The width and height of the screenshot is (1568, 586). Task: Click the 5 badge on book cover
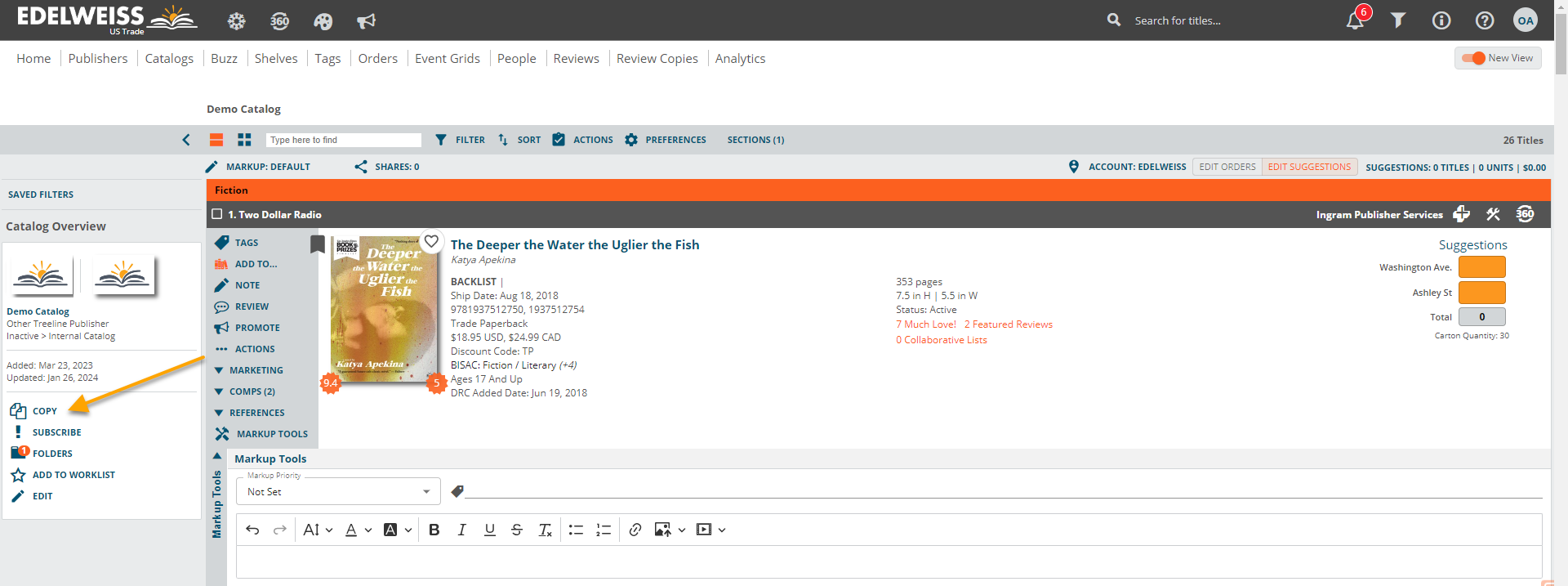(x=436, y=382)
